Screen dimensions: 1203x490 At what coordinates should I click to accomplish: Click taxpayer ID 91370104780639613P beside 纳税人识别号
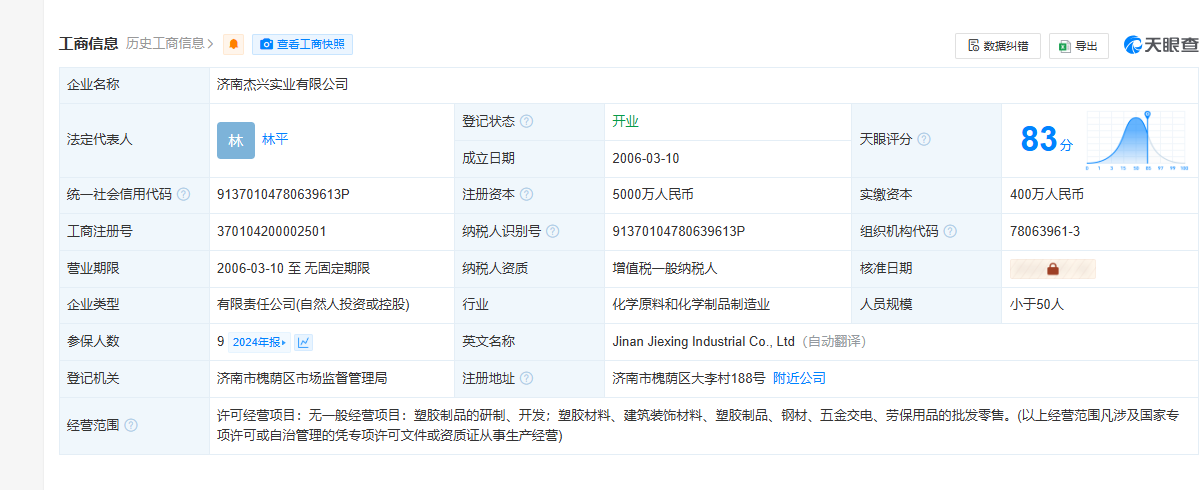(679, 231)
